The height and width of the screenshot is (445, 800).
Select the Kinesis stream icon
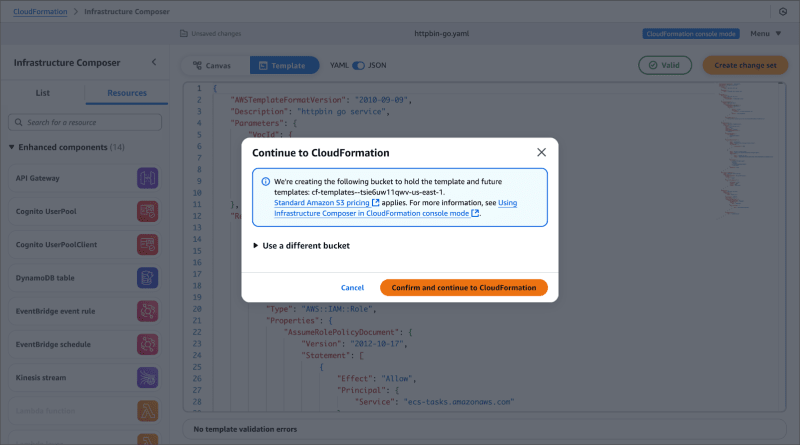[x=147, y=378]
